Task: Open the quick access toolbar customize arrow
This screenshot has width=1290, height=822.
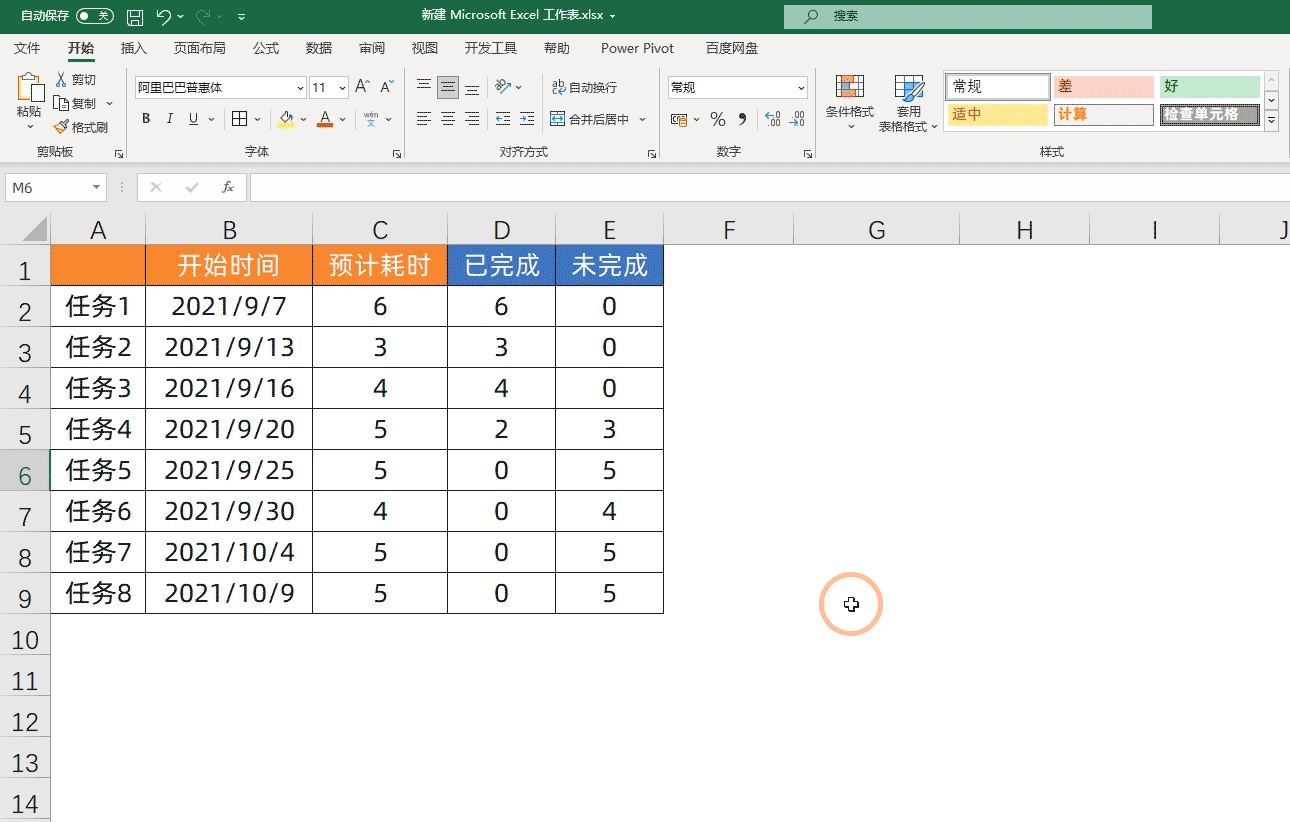Action: pos(242,17)
